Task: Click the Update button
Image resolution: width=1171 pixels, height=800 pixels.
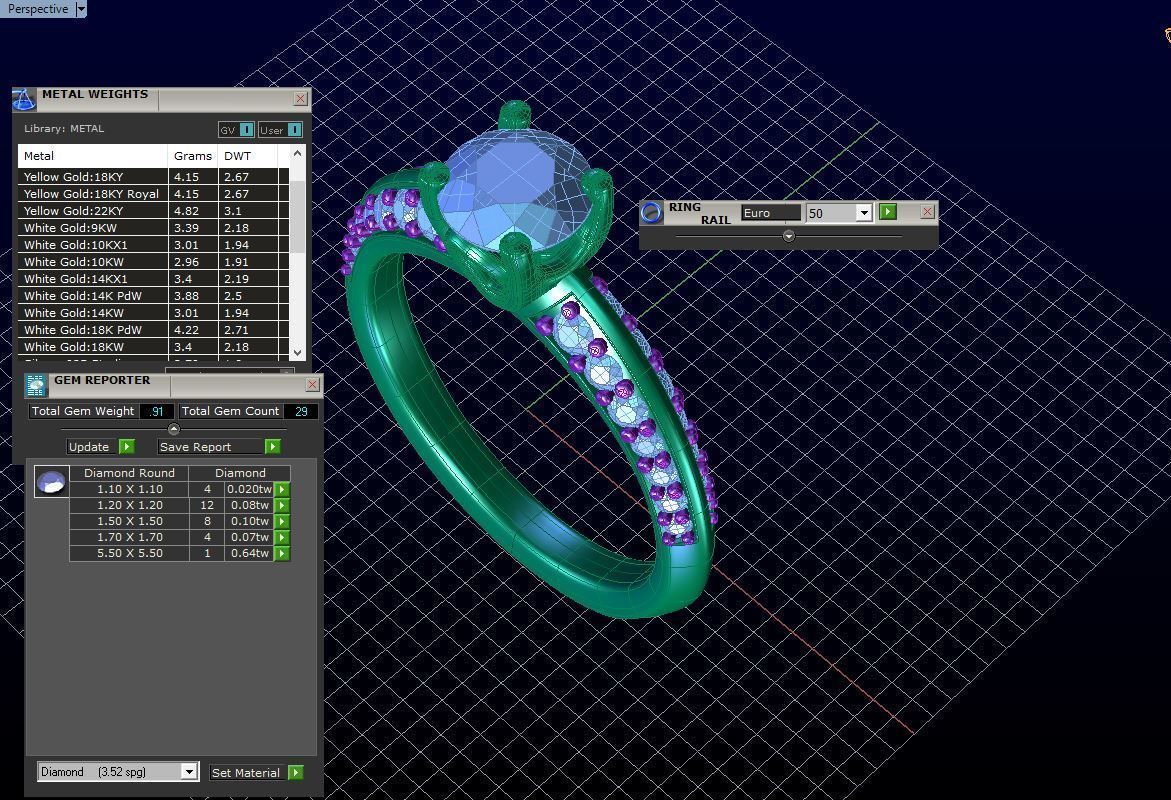Action: coord(89,447)
